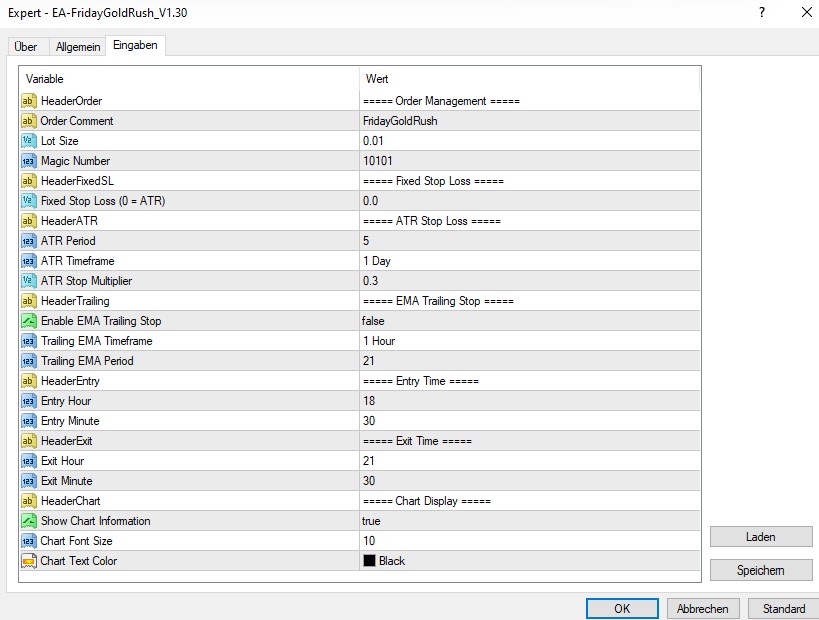Screen dimensions: 819x620
Task: Select the 'Fixed Stop Loss (0 = ATR)' label
Action: click(x=103, y=201)
